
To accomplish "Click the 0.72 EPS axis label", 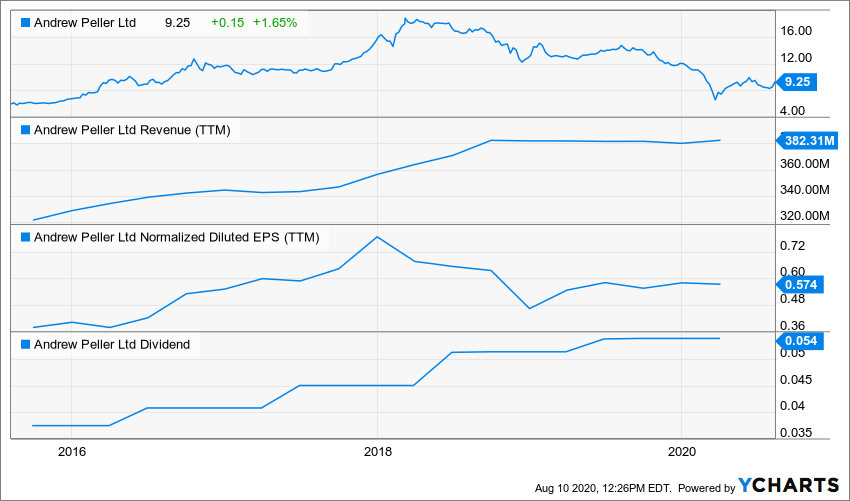I will click(x=793, y=246).
